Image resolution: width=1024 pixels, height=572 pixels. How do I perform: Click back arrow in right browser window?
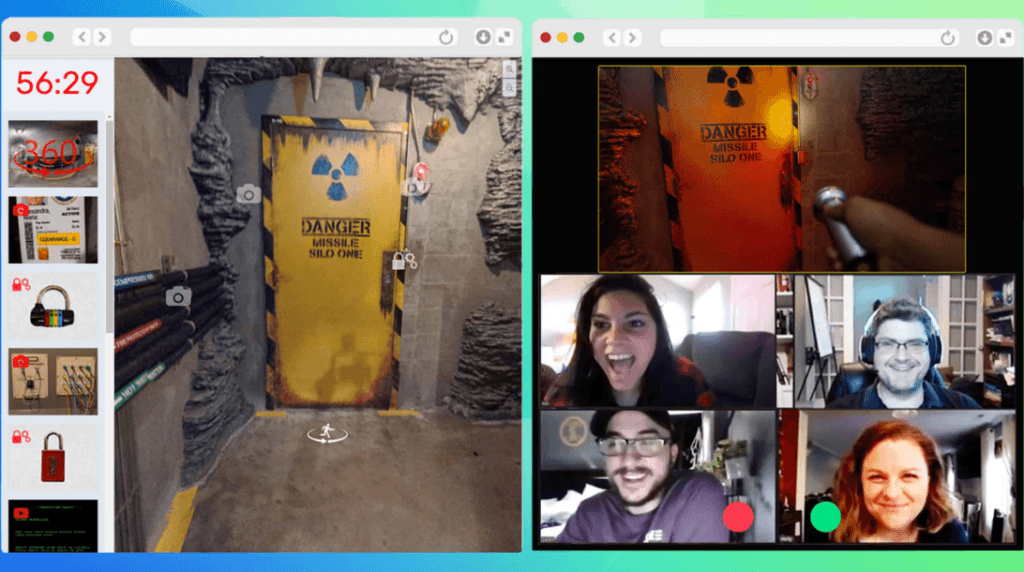(x=612, y=38)
